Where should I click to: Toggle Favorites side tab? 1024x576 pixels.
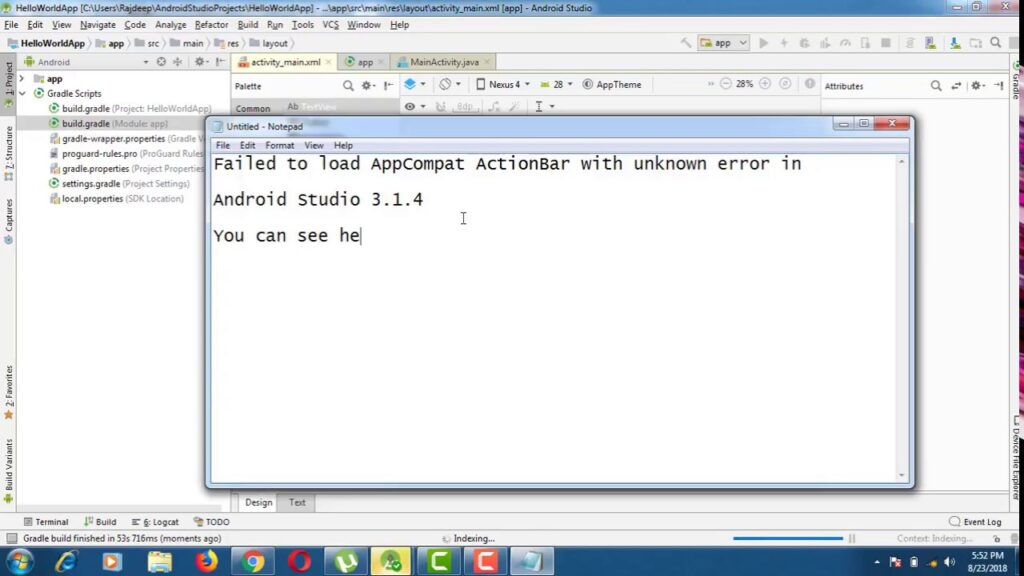(x=8, y=392)
